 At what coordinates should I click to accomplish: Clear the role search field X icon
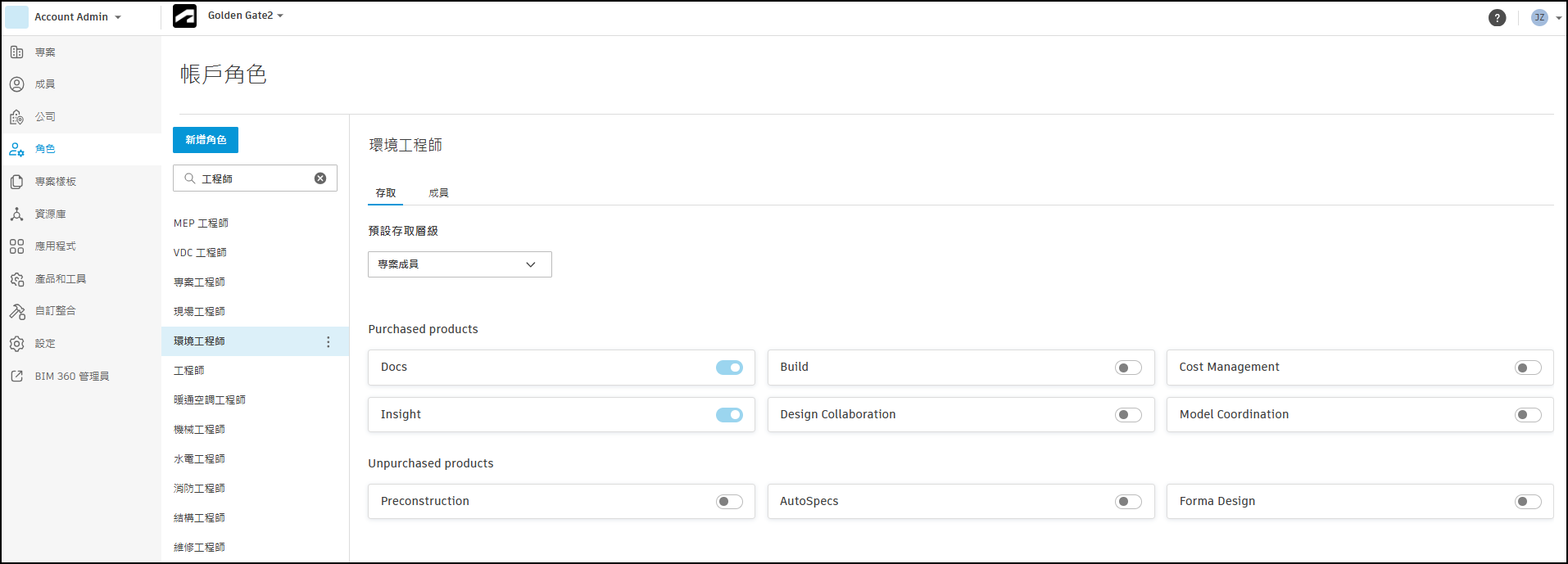[x=320, y=178]
